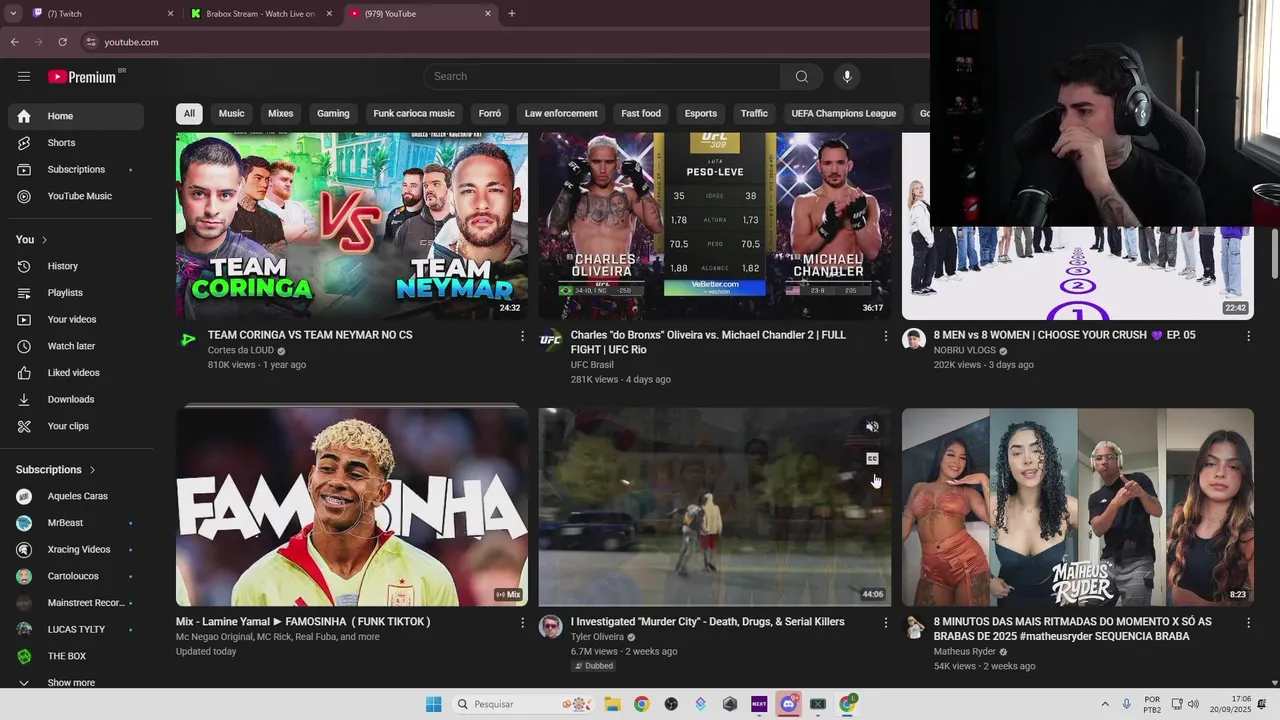Click the YouTube Premium logo
Screen dimensions: 1280x720
[x=82, y=77]
